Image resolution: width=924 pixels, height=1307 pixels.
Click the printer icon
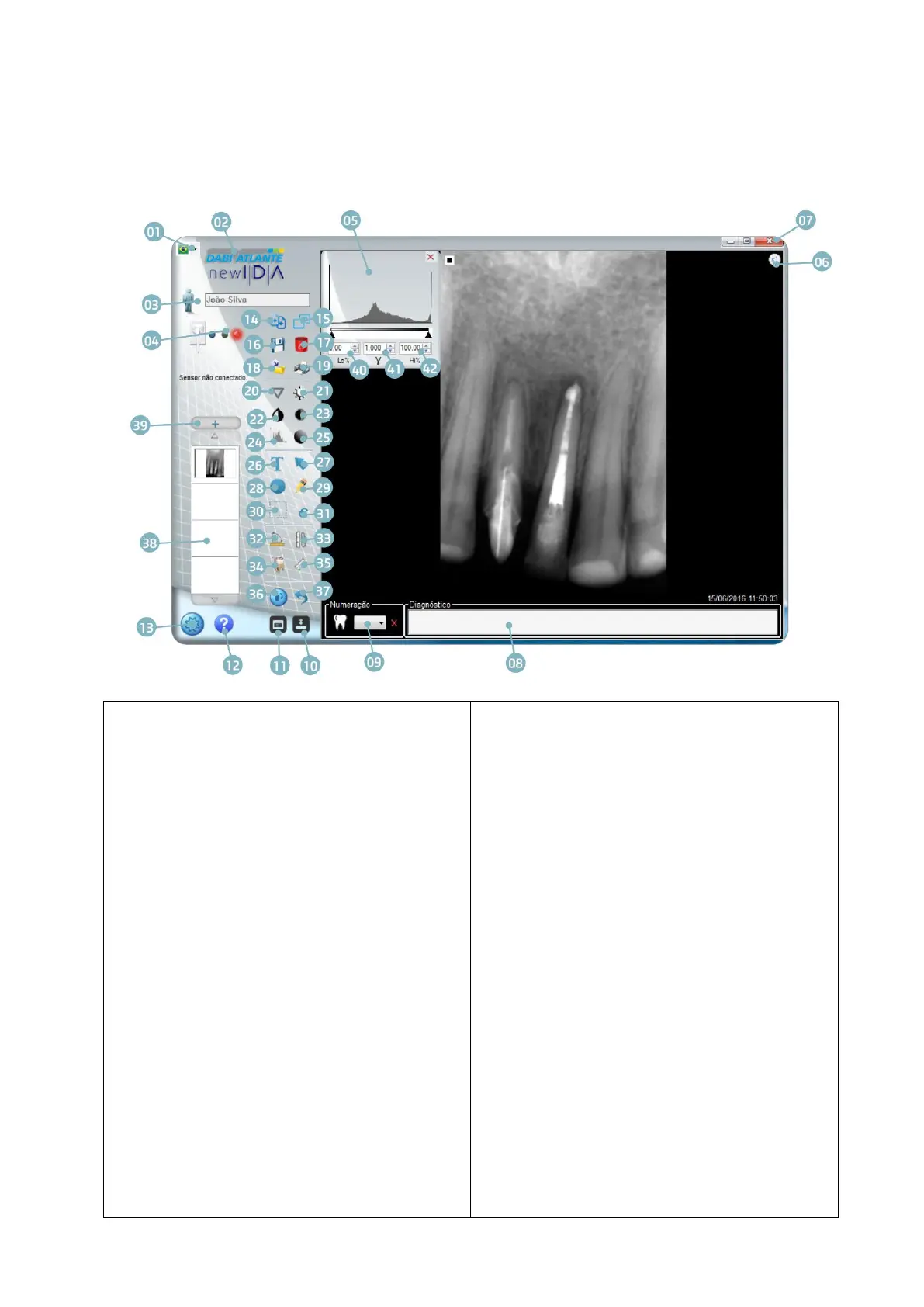[x=302, y=368]
